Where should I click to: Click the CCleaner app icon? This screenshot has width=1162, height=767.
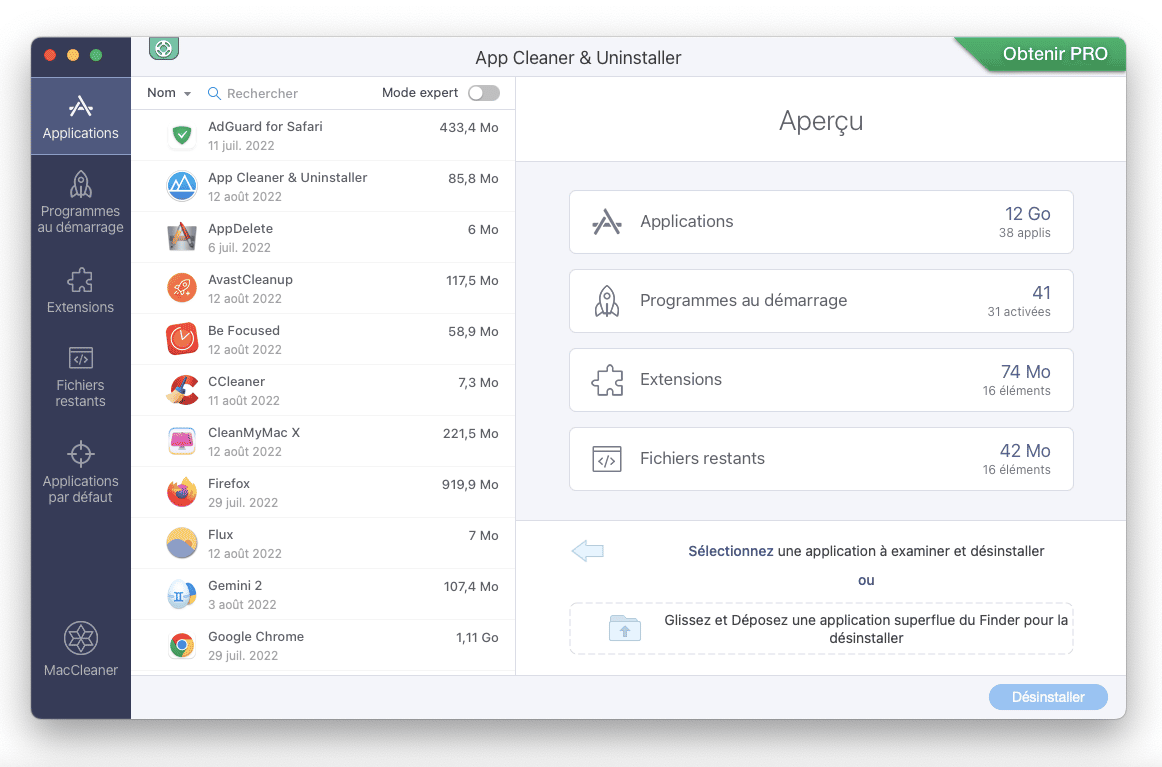[x=181, y=390]
